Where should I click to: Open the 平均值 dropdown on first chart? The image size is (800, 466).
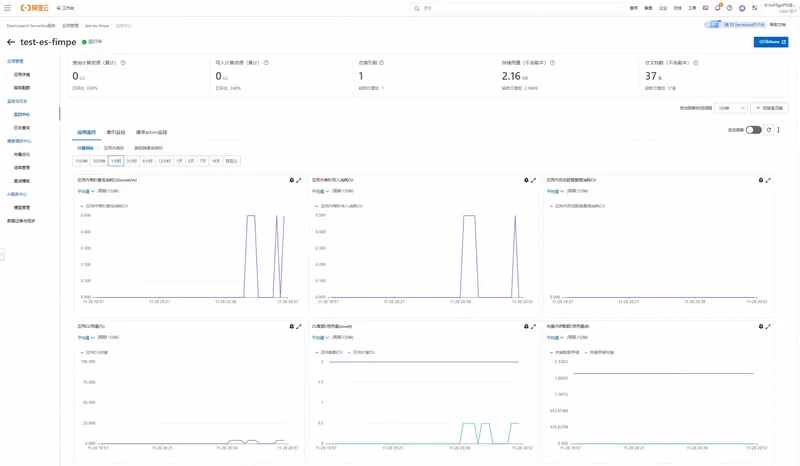pos(85,191)
